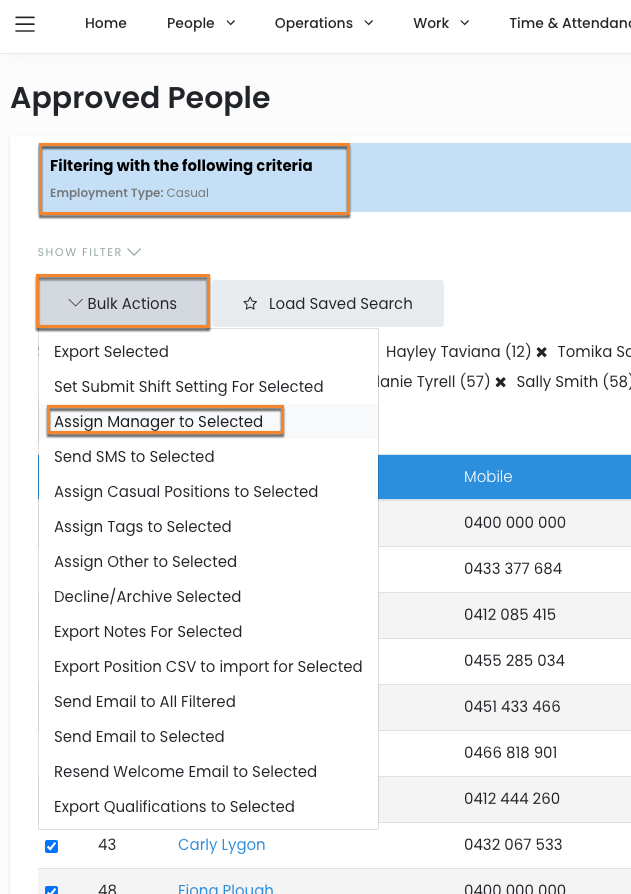
Task: Choose Export Selected from bulk actions
Action: (x=111, y=352)
